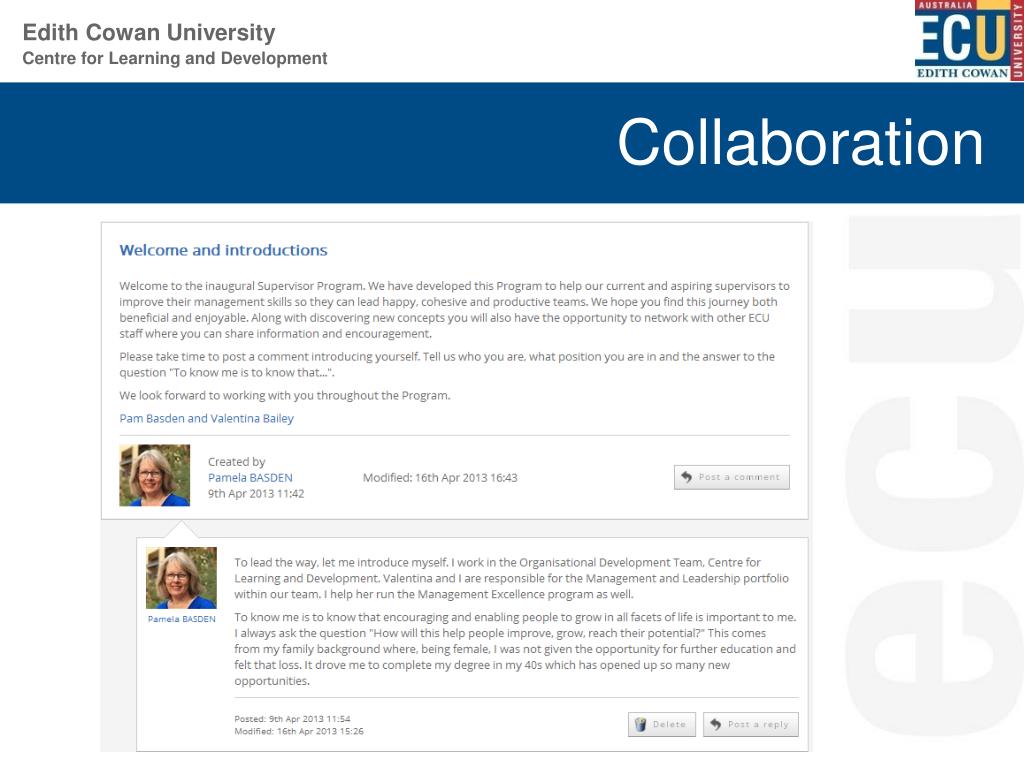Click the reply arrow icon on Post a reply
The height and width of the screenshot is (768, 1024).
716,724
